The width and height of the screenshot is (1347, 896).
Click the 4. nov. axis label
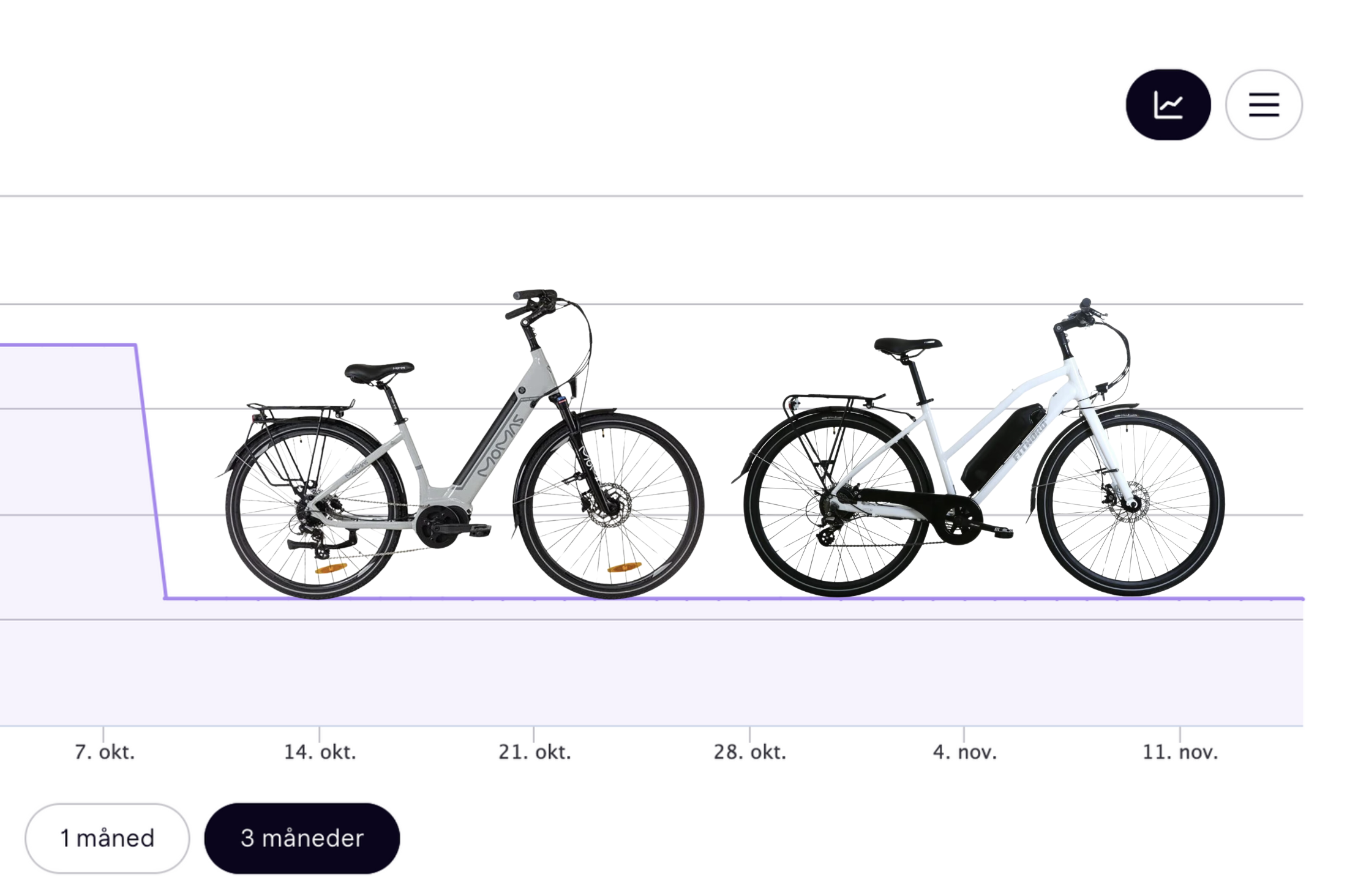[965, 752]
